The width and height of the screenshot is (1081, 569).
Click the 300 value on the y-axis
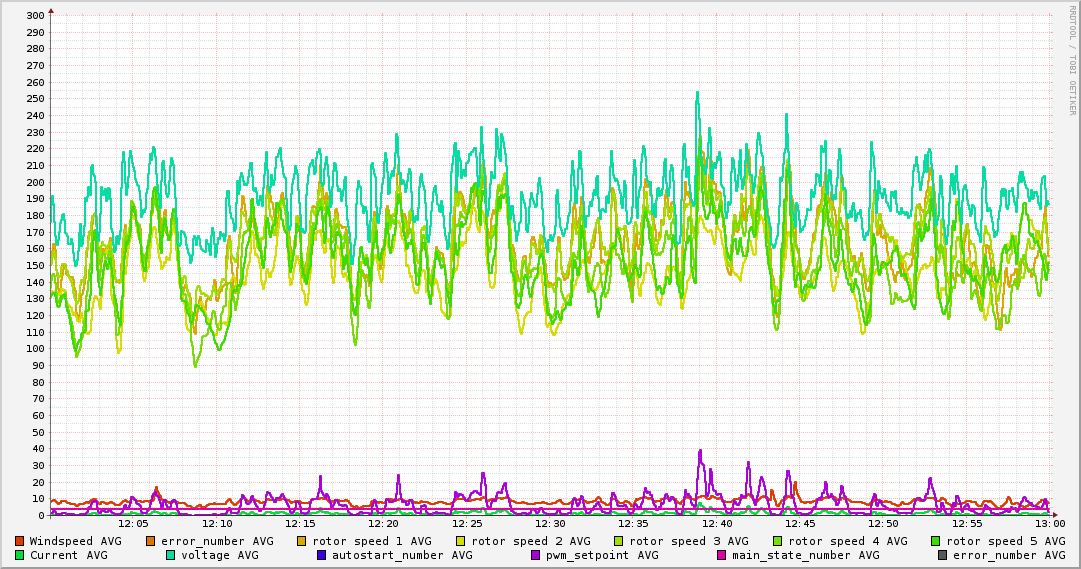36,16
